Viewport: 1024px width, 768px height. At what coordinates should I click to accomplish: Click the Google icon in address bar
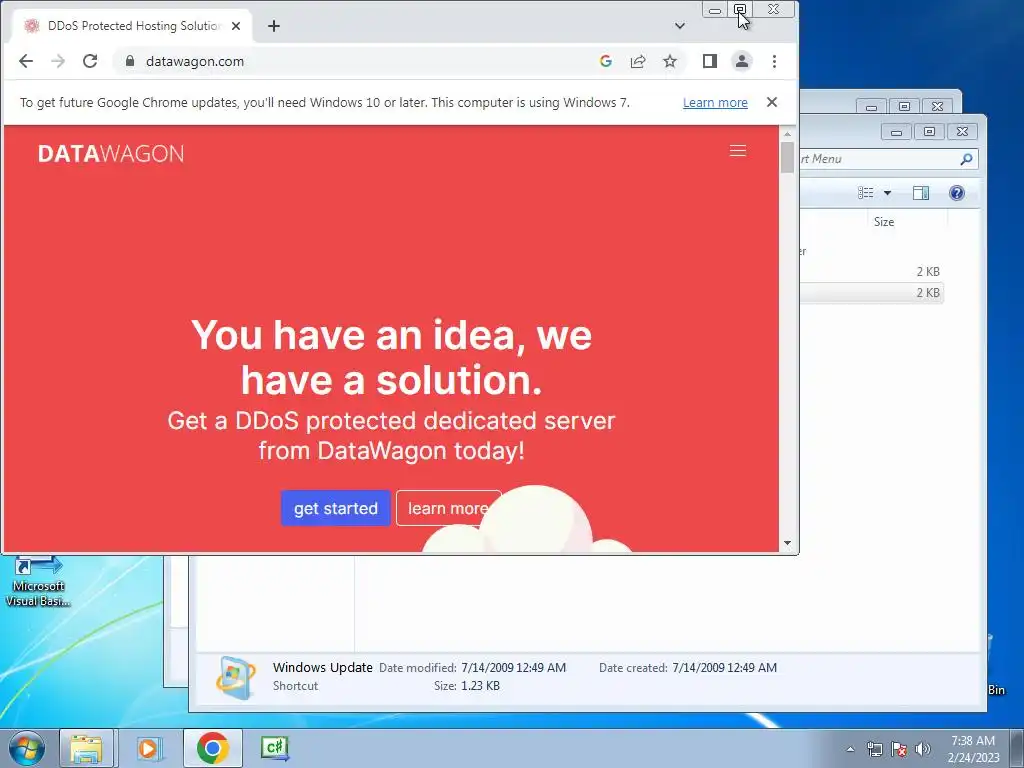[605, 61]
